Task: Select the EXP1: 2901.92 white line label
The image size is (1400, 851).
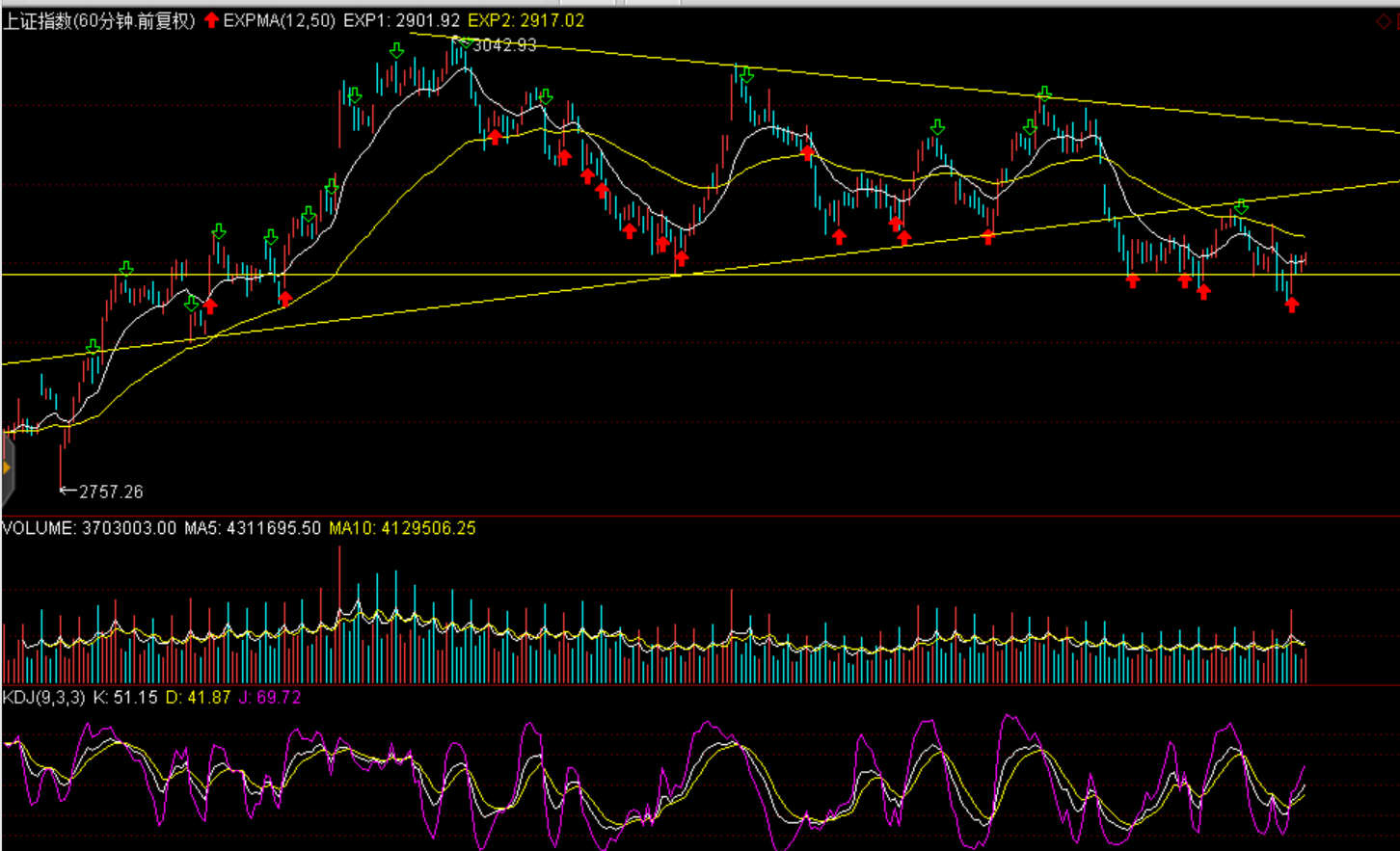Action: [x=401, y=21]
